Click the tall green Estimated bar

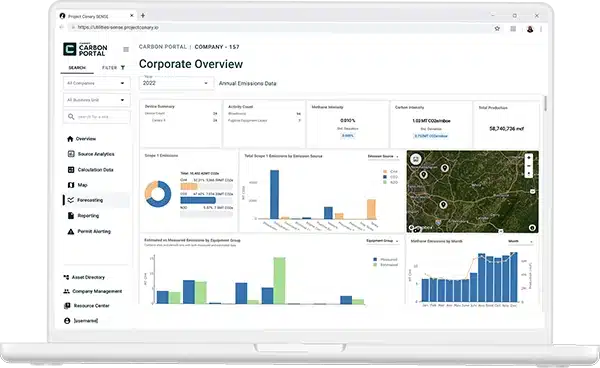coord(279,281)
